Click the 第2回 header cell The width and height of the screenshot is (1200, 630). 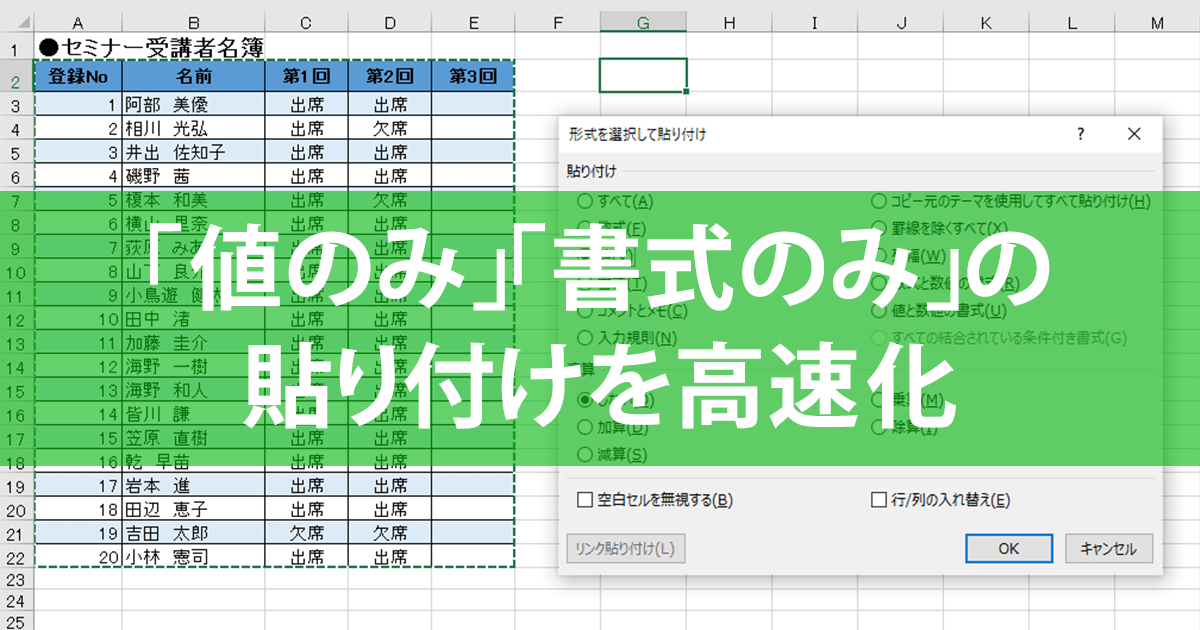point(390,76)
